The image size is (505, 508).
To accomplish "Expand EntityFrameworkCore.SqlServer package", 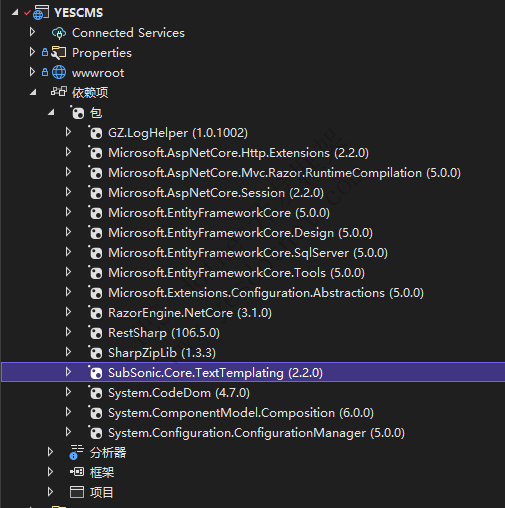I will click(68, 252).
